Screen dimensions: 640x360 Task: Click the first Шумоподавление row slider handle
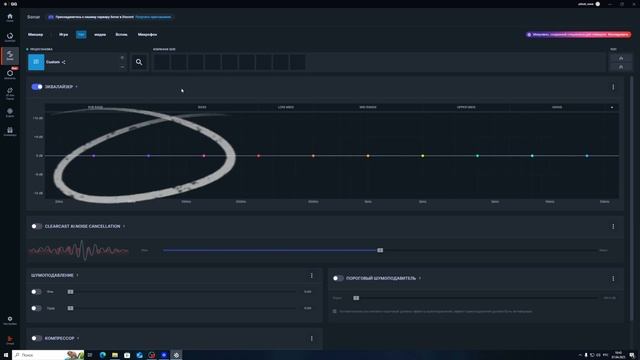coord(71,292)
